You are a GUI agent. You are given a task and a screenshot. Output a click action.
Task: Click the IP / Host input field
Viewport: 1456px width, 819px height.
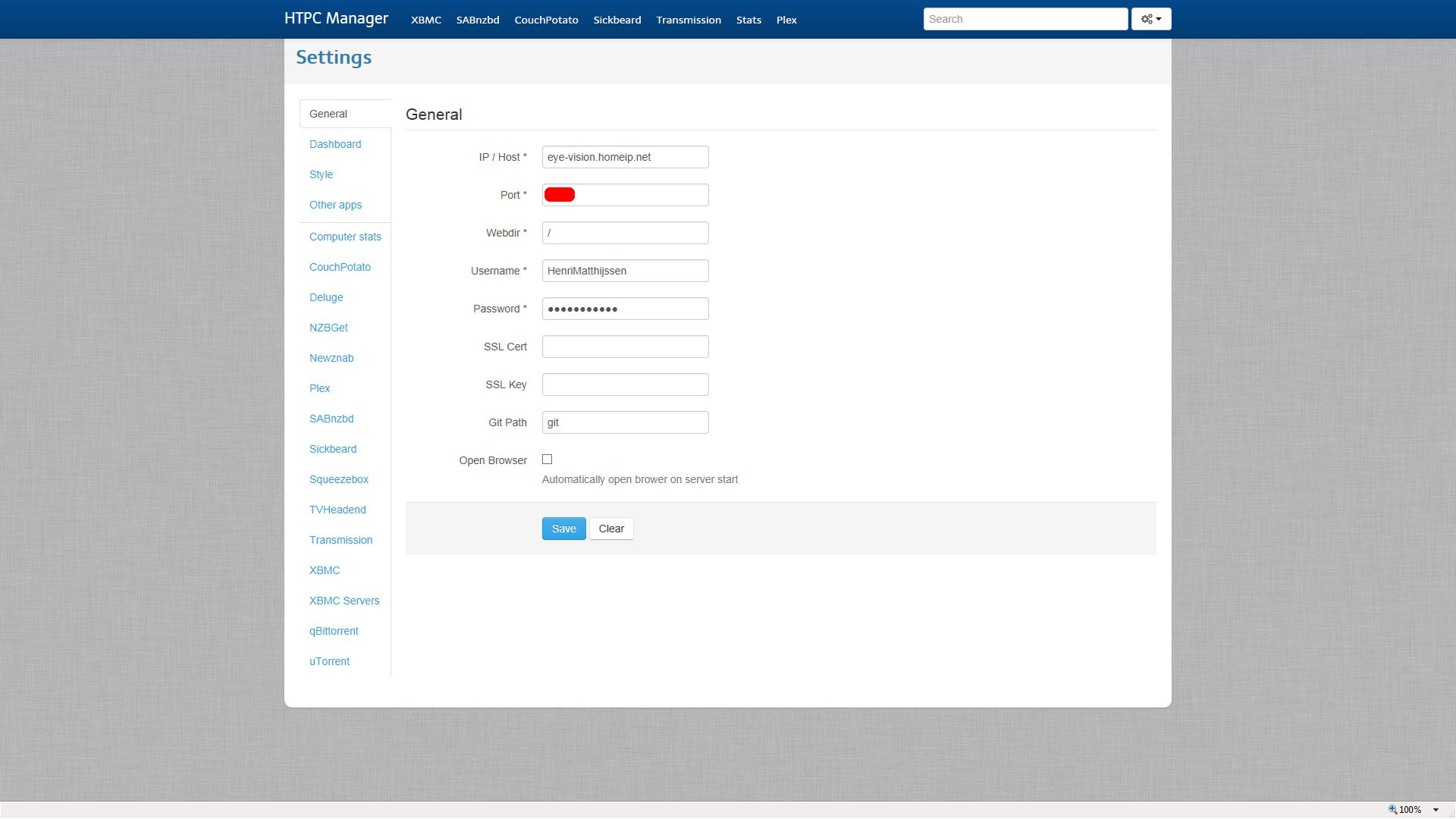625,157
